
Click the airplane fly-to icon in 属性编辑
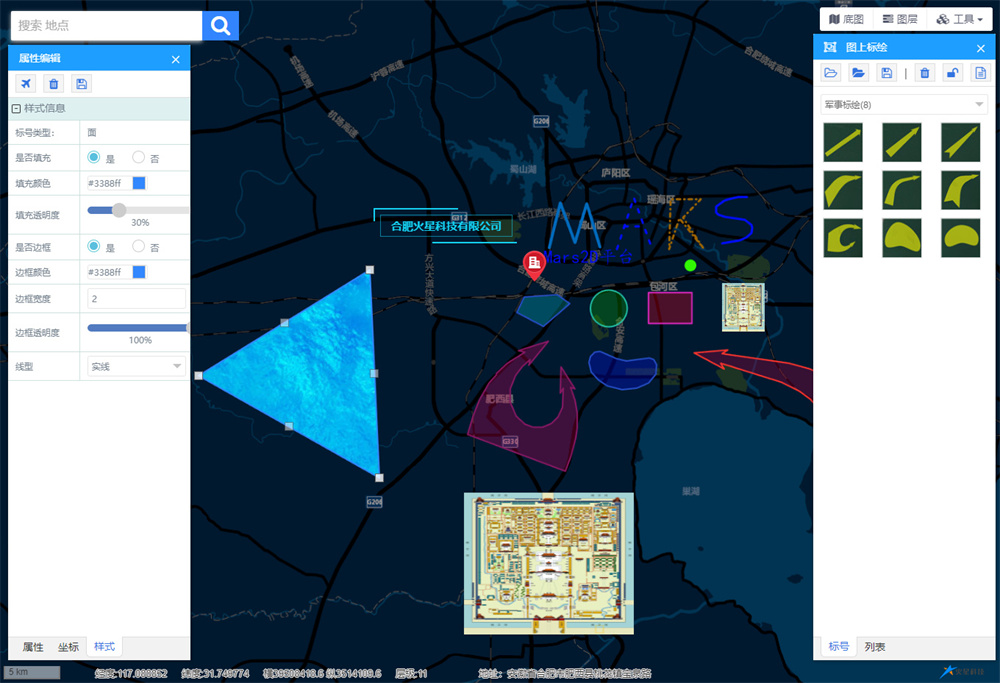25,84
